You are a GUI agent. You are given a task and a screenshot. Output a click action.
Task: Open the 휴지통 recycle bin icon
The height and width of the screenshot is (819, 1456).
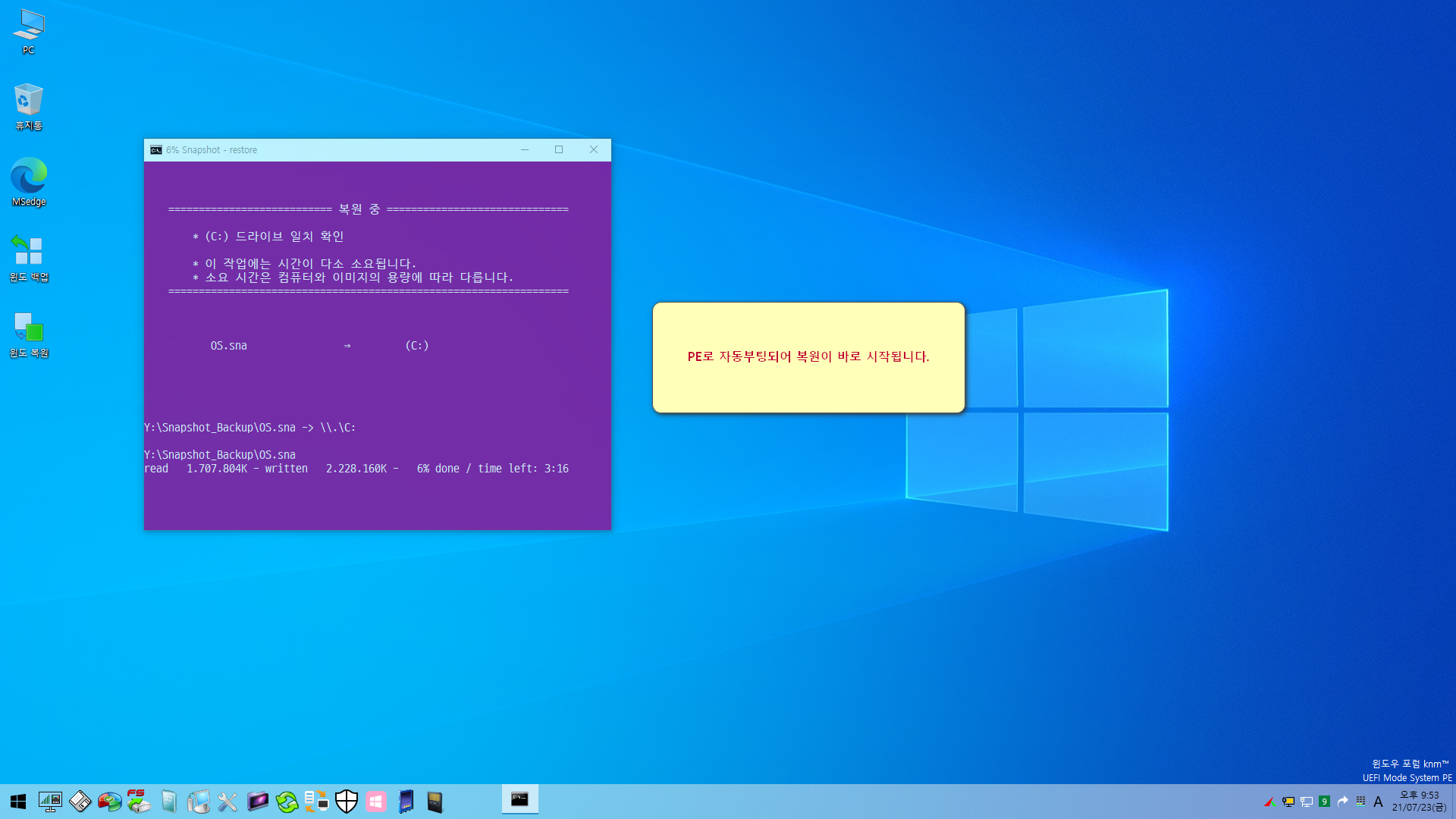[x=29, y=107]
